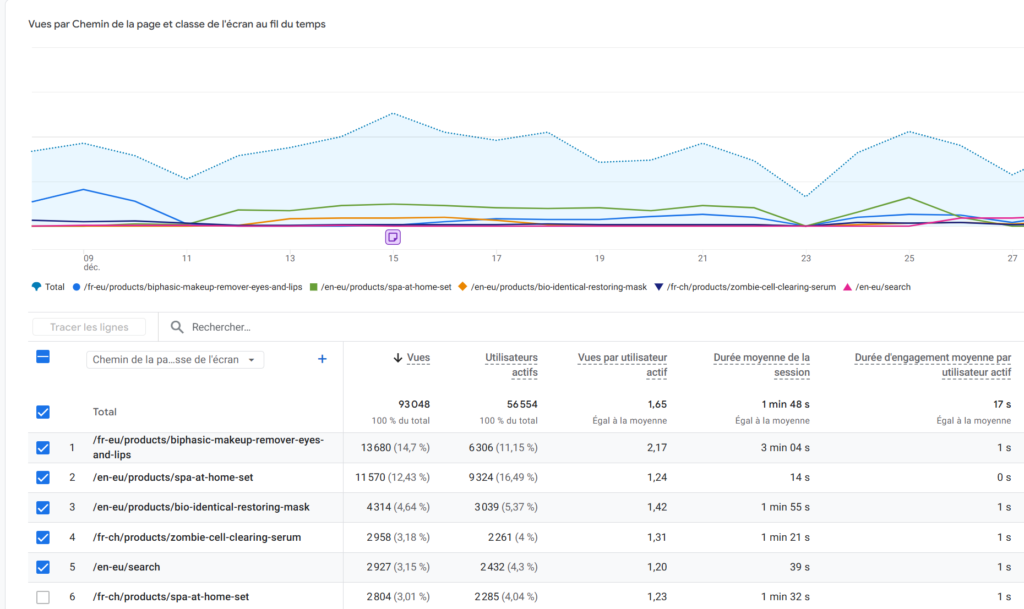
Task: Click the green square spa-at-home-set legend marker
Action: tap(314, 287)
